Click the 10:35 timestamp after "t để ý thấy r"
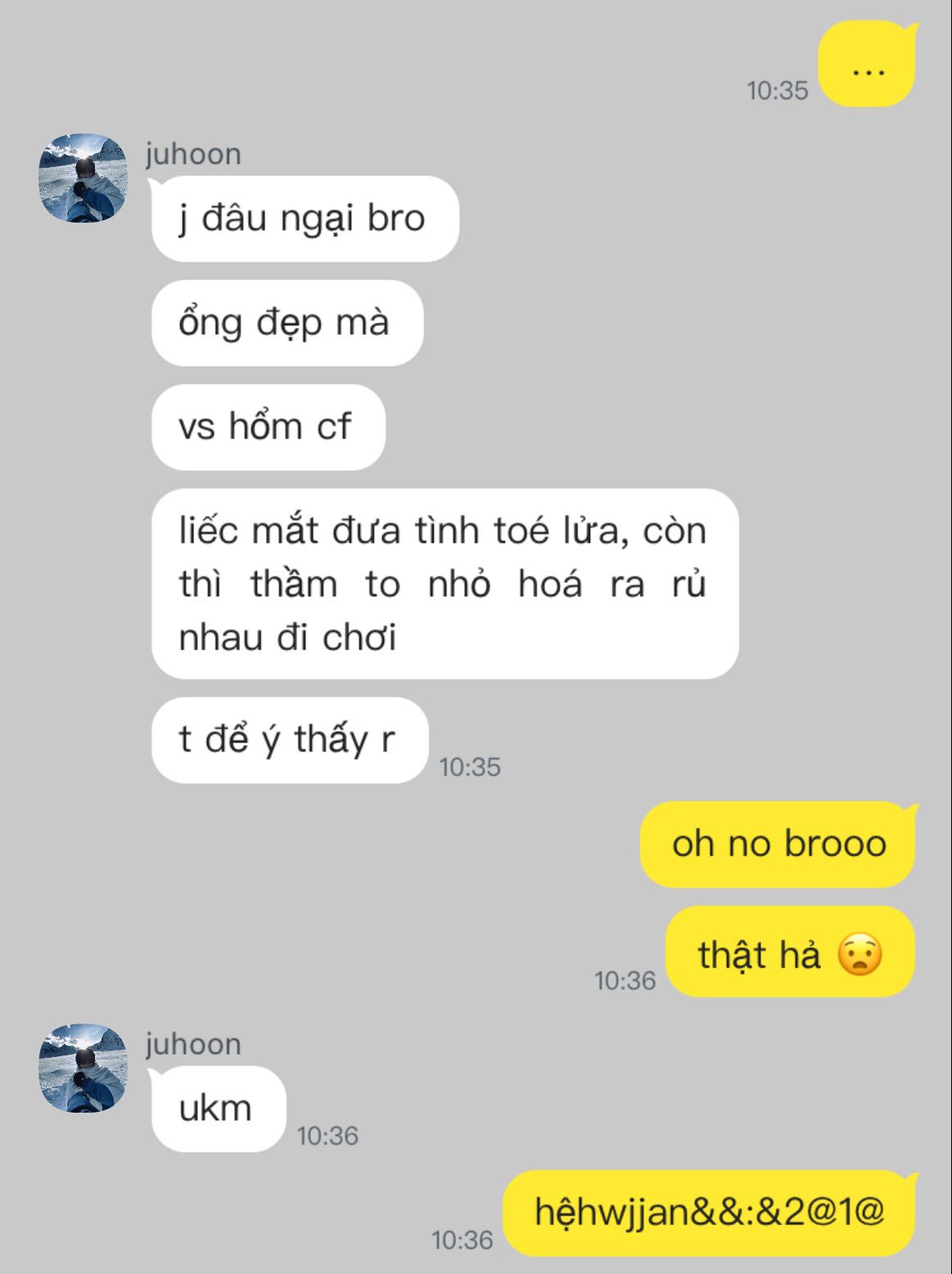 point(470,767)
